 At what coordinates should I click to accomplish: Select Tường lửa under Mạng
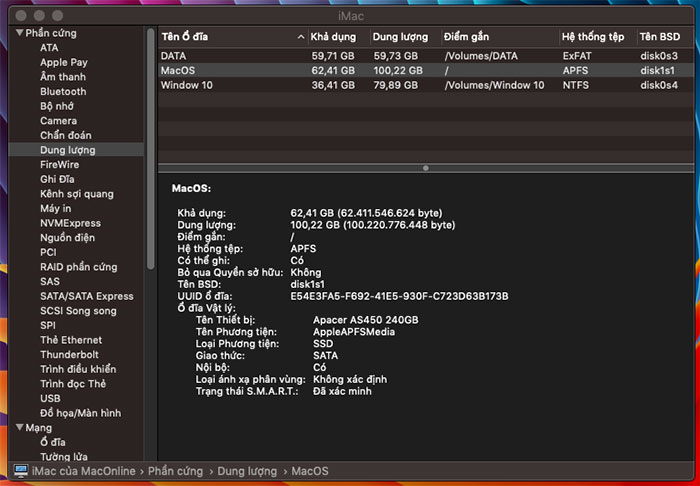pos(64,457)
